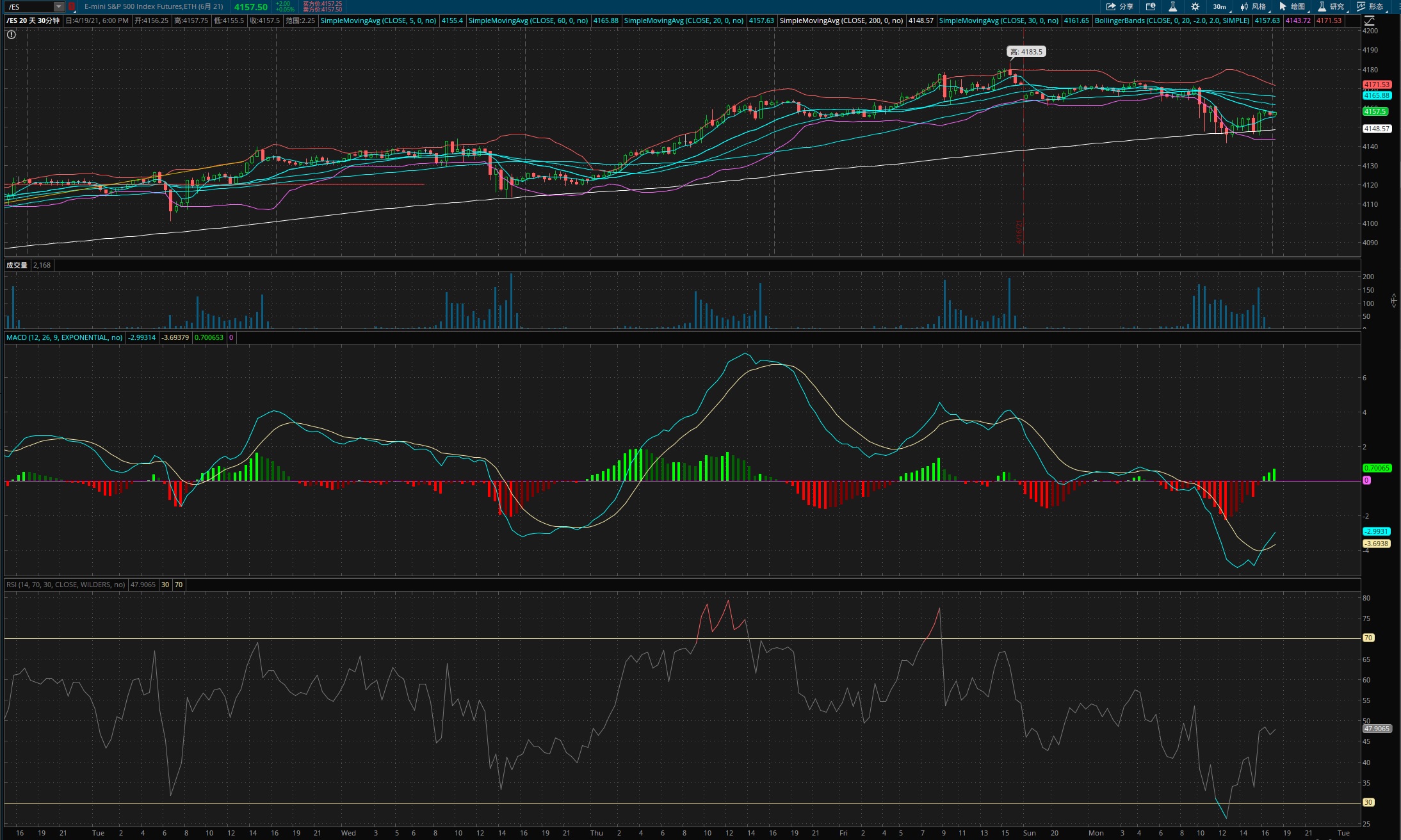
Task: Open chart settings gear icon
Action: [x=1195, y=6]
